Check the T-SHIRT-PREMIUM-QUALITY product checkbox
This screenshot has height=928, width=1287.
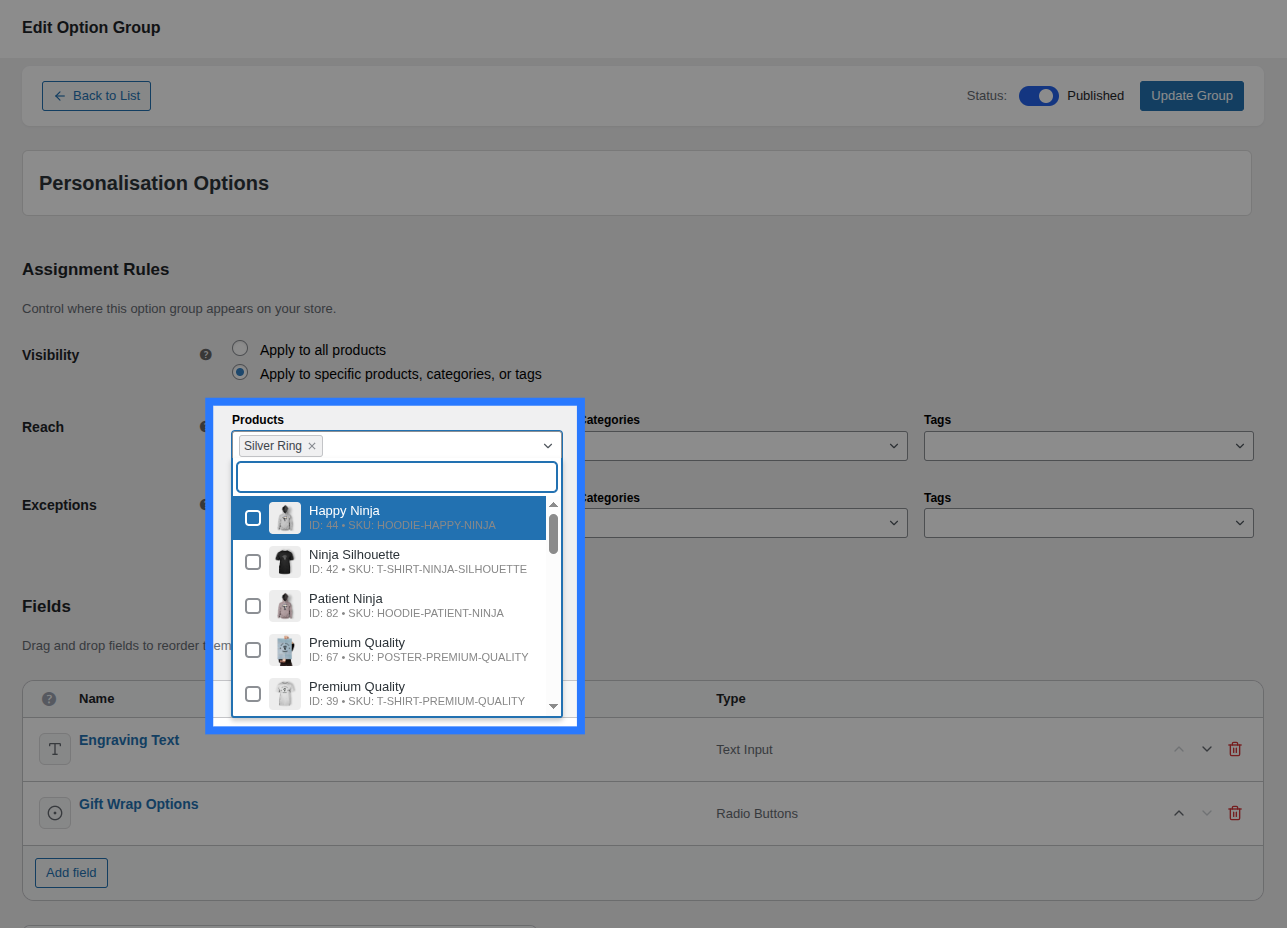coord(253,694)
